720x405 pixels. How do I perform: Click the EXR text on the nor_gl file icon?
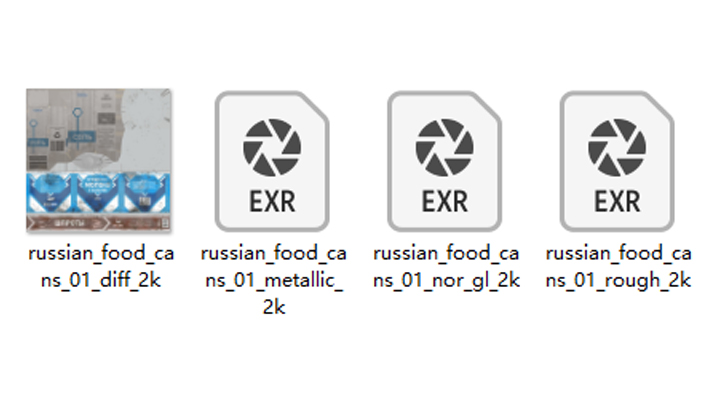click(444, 202)
